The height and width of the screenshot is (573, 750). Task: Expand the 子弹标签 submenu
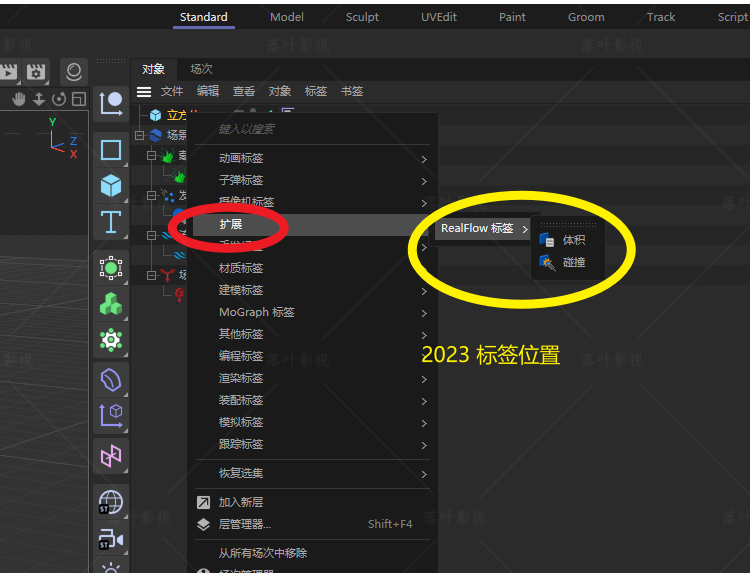[x=424, y=181]
